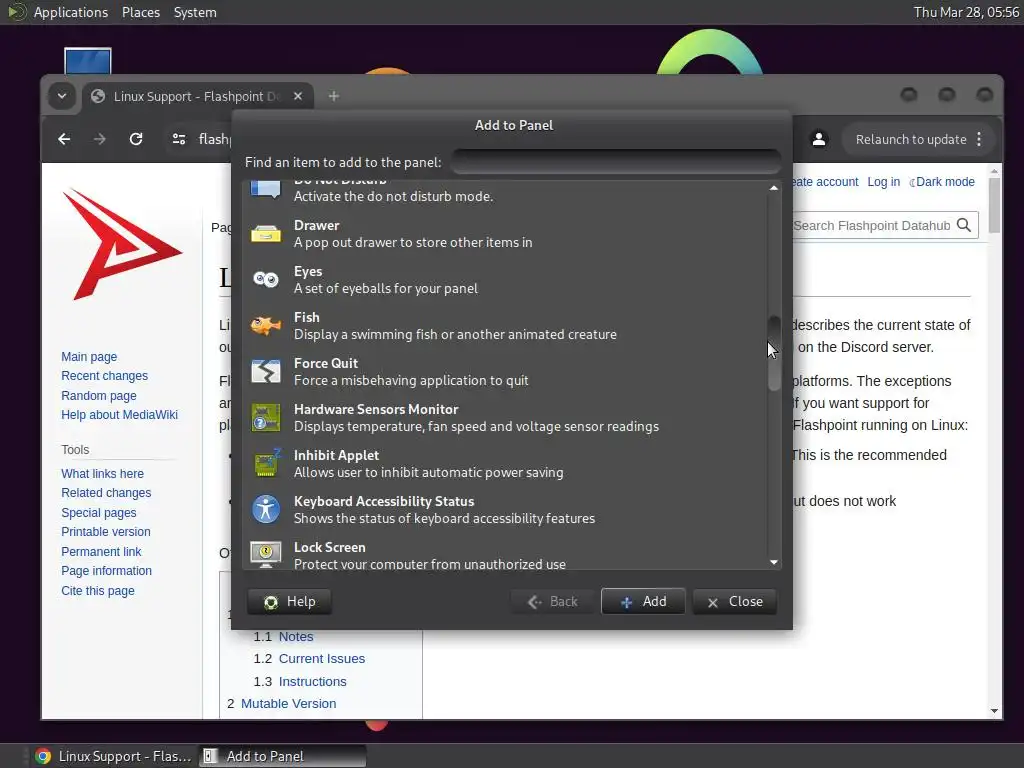Click the Add button

643,601
